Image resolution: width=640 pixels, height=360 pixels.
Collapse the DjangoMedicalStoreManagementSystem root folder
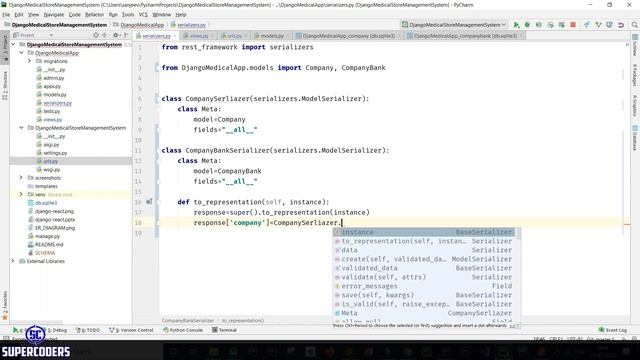(x=13, y=44)
